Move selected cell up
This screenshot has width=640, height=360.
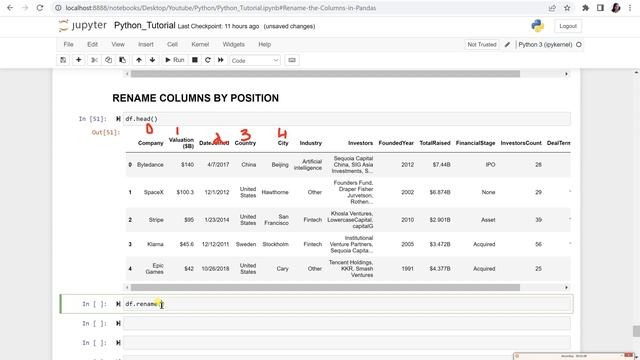(139, 60)
